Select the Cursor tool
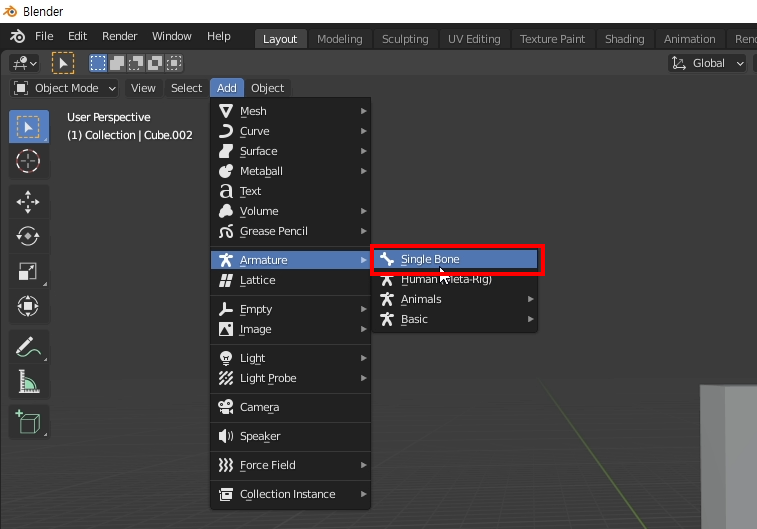Viewport: 757px width, 529px height. (28, 161)
